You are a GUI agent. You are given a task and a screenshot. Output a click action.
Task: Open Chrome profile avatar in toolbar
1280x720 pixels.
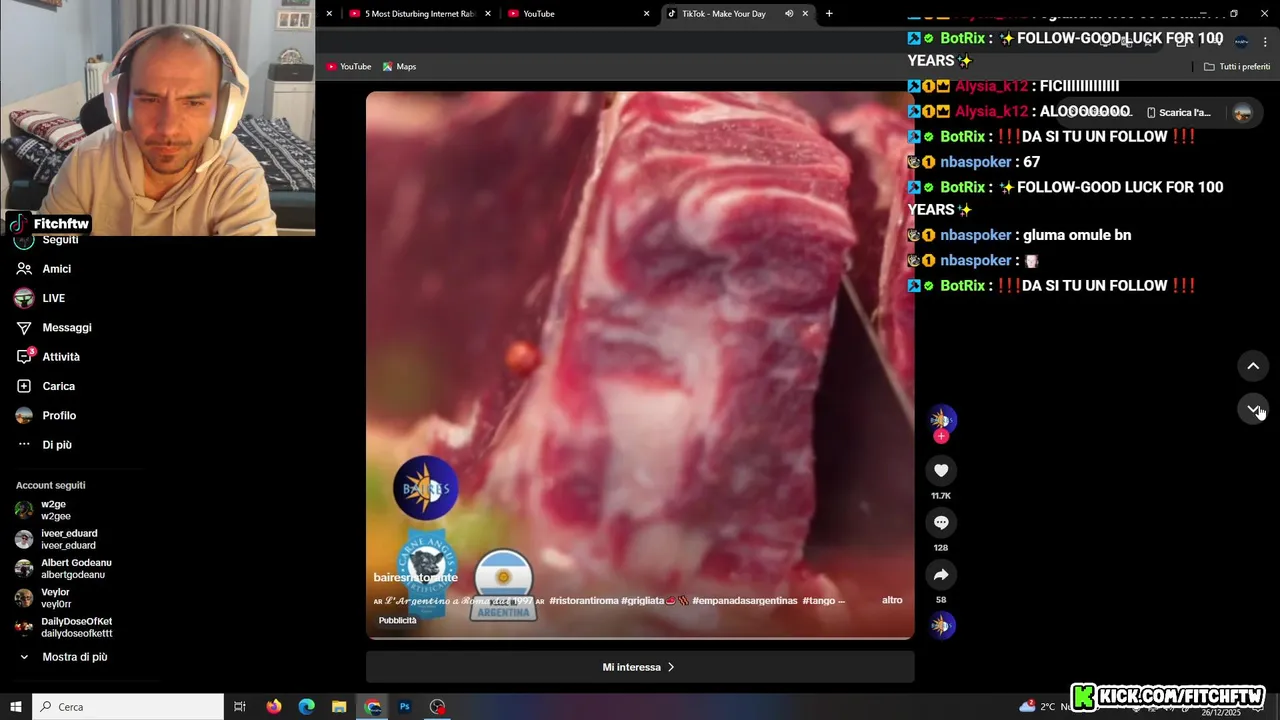click(x=1241, y=42)
